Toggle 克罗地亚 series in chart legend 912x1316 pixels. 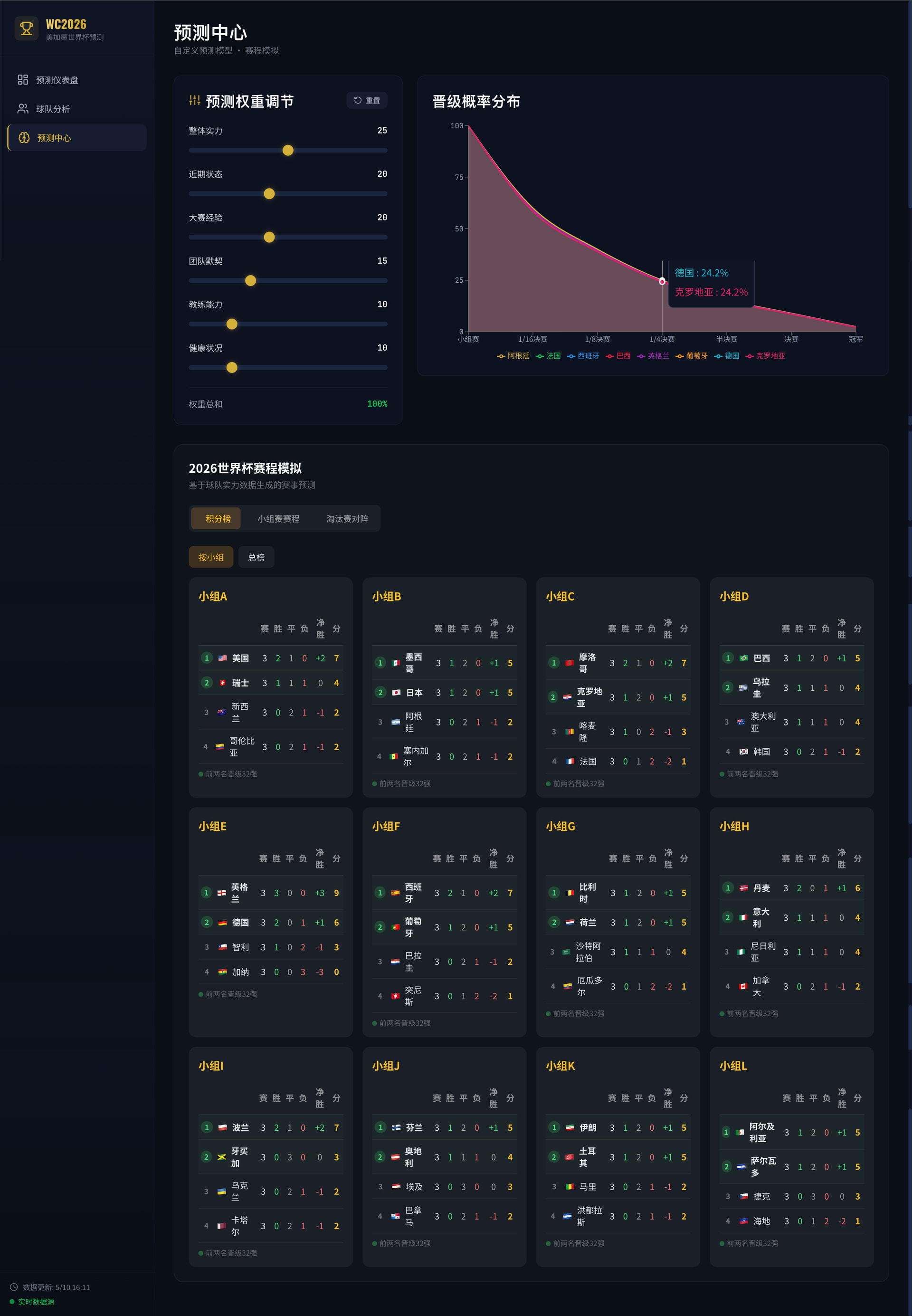click(765, 356)
